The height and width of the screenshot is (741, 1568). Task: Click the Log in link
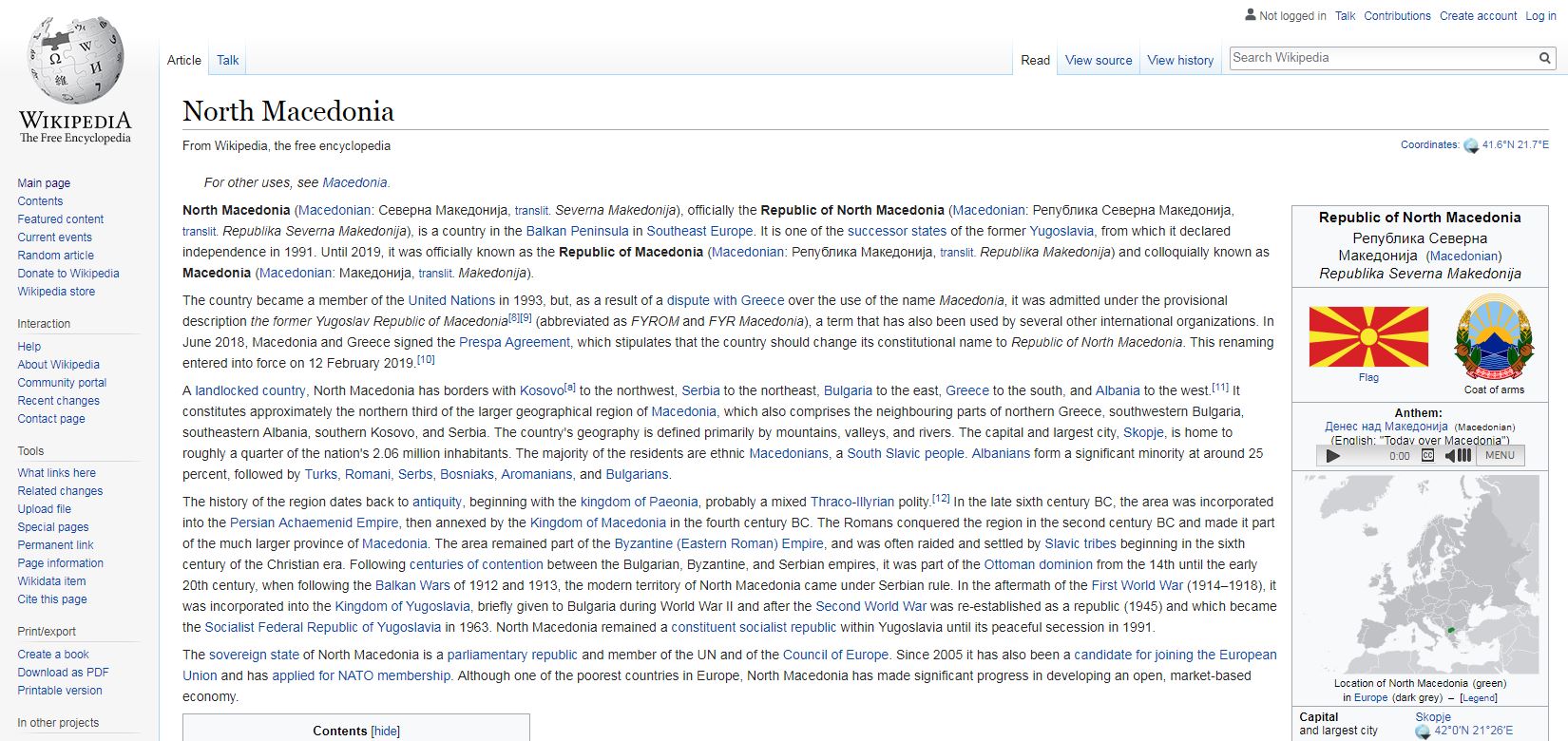coord(1540,16)
